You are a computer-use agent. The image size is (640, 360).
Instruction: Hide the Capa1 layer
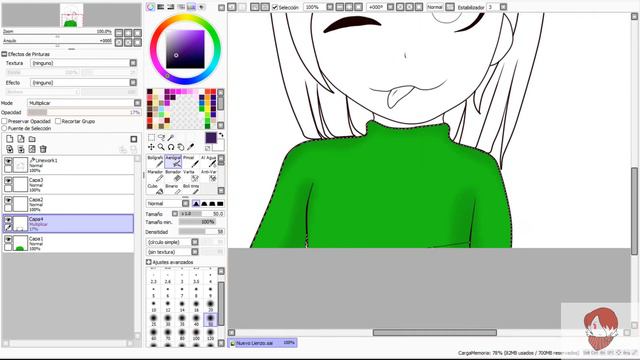click(8, 239)
